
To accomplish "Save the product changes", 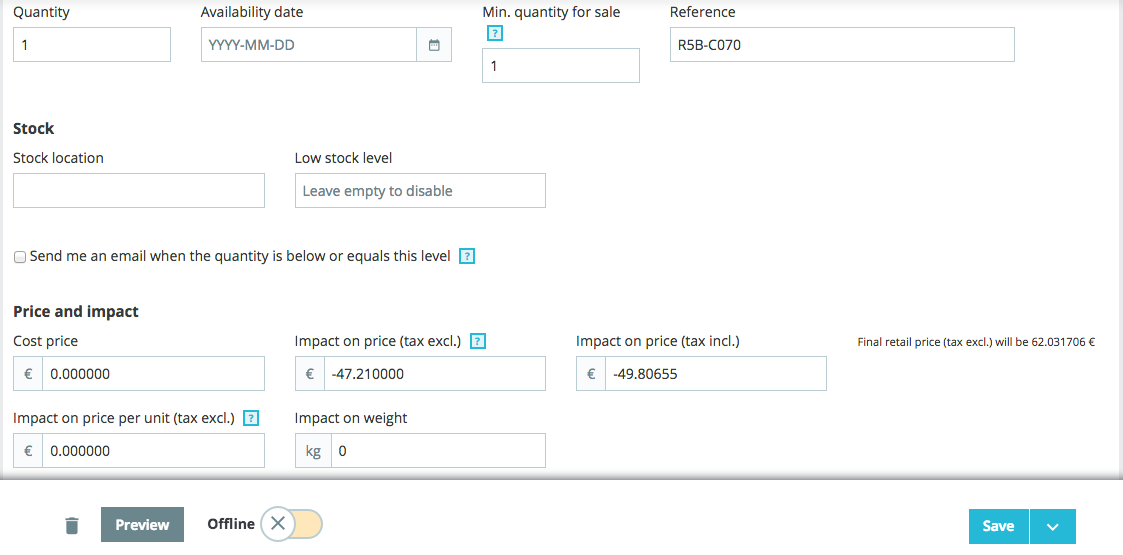I will click(998, 526).
